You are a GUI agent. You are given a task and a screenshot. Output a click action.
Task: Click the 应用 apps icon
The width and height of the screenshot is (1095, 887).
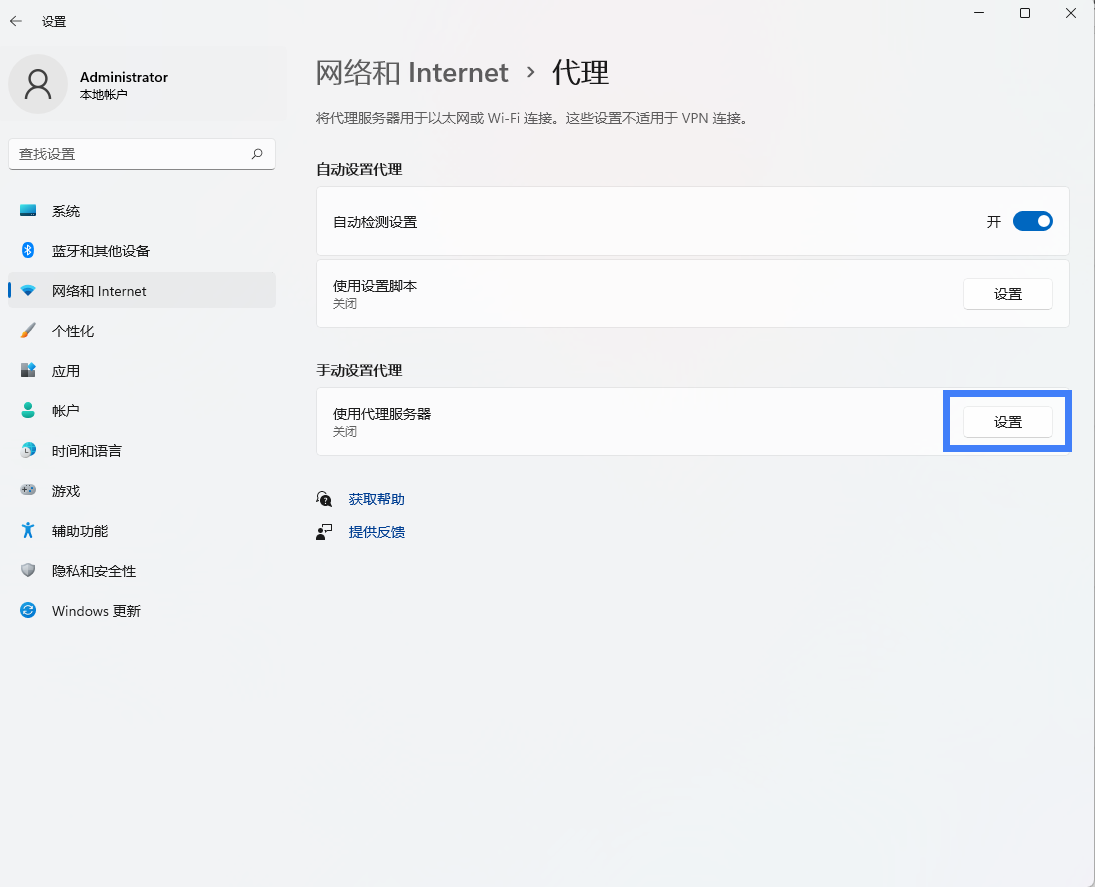pos(28,370)
